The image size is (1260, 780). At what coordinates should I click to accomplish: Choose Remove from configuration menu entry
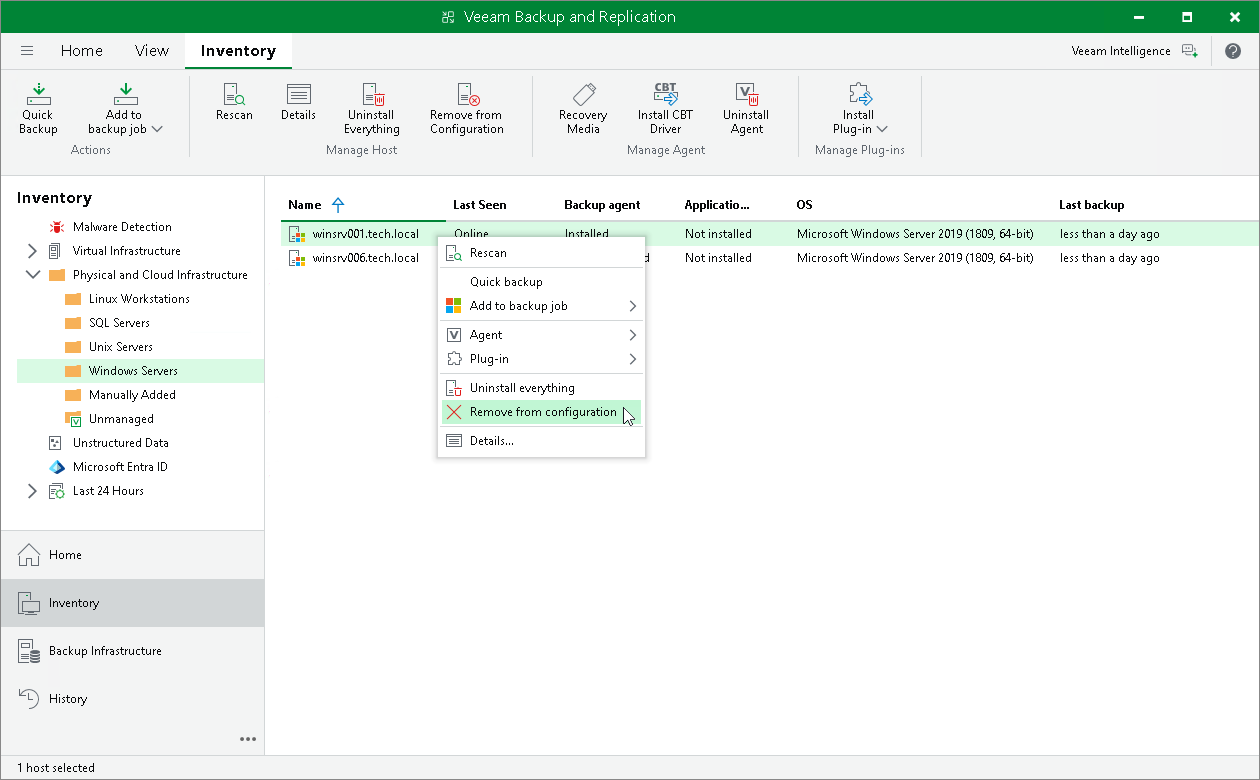(x=541, y=412)
